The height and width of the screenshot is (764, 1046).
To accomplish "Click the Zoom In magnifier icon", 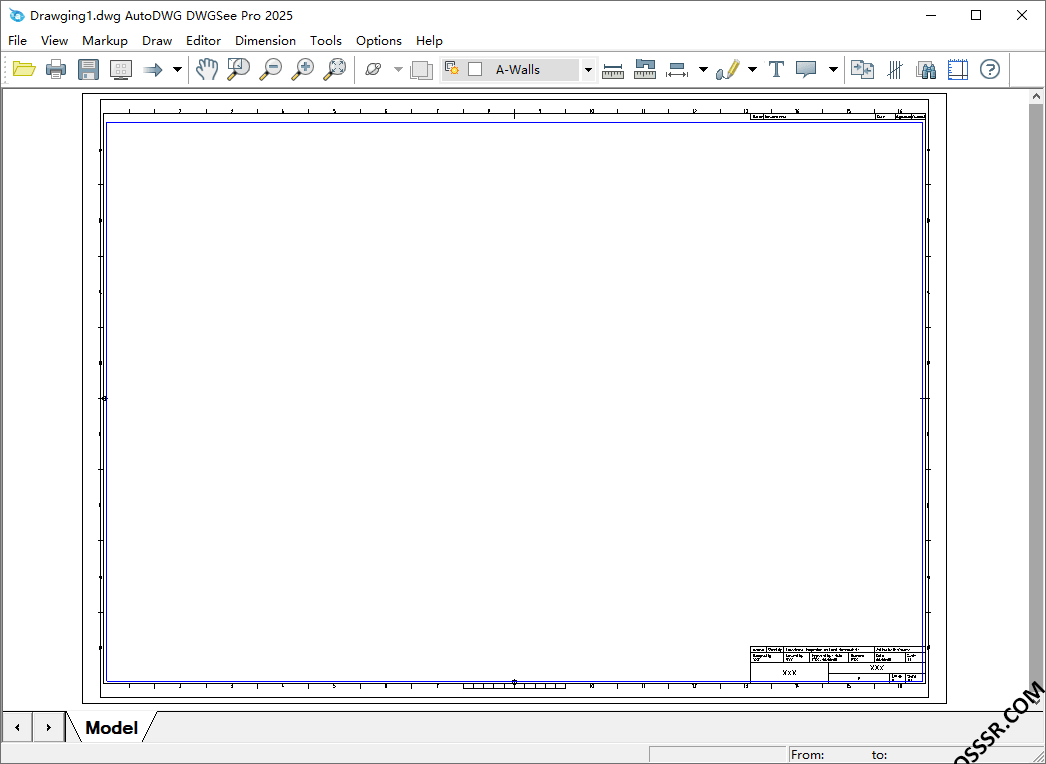I will tap(303, 69).
